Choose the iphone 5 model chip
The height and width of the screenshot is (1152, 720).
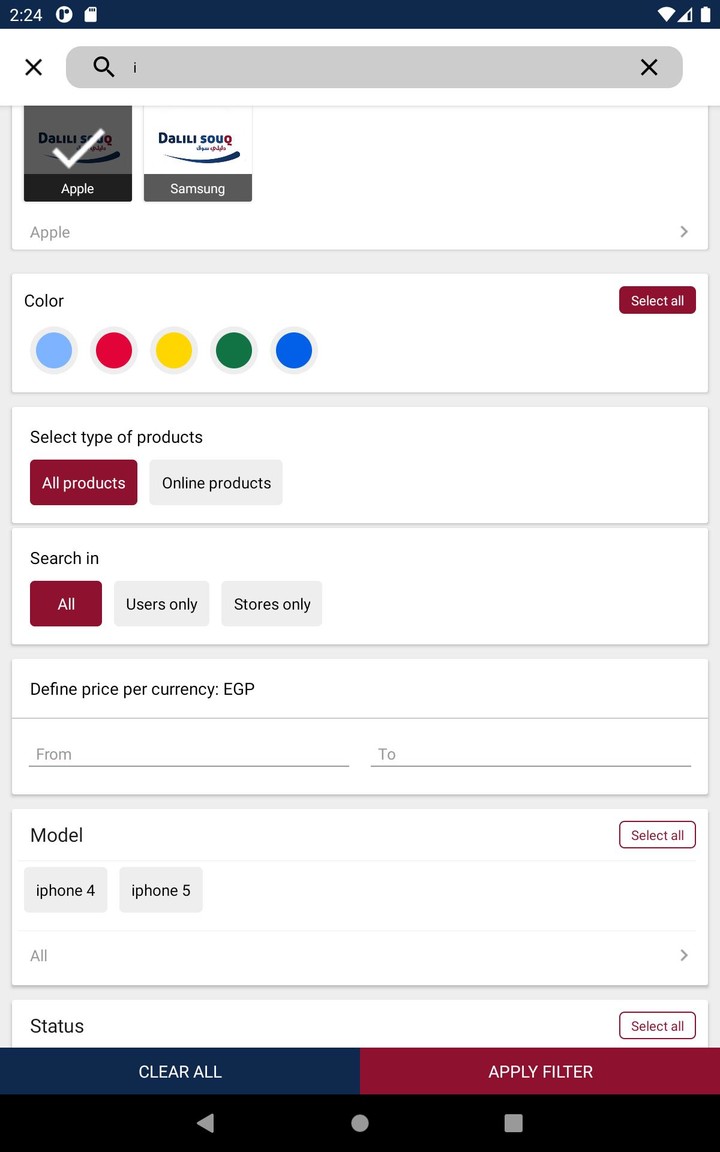[160, 890]
